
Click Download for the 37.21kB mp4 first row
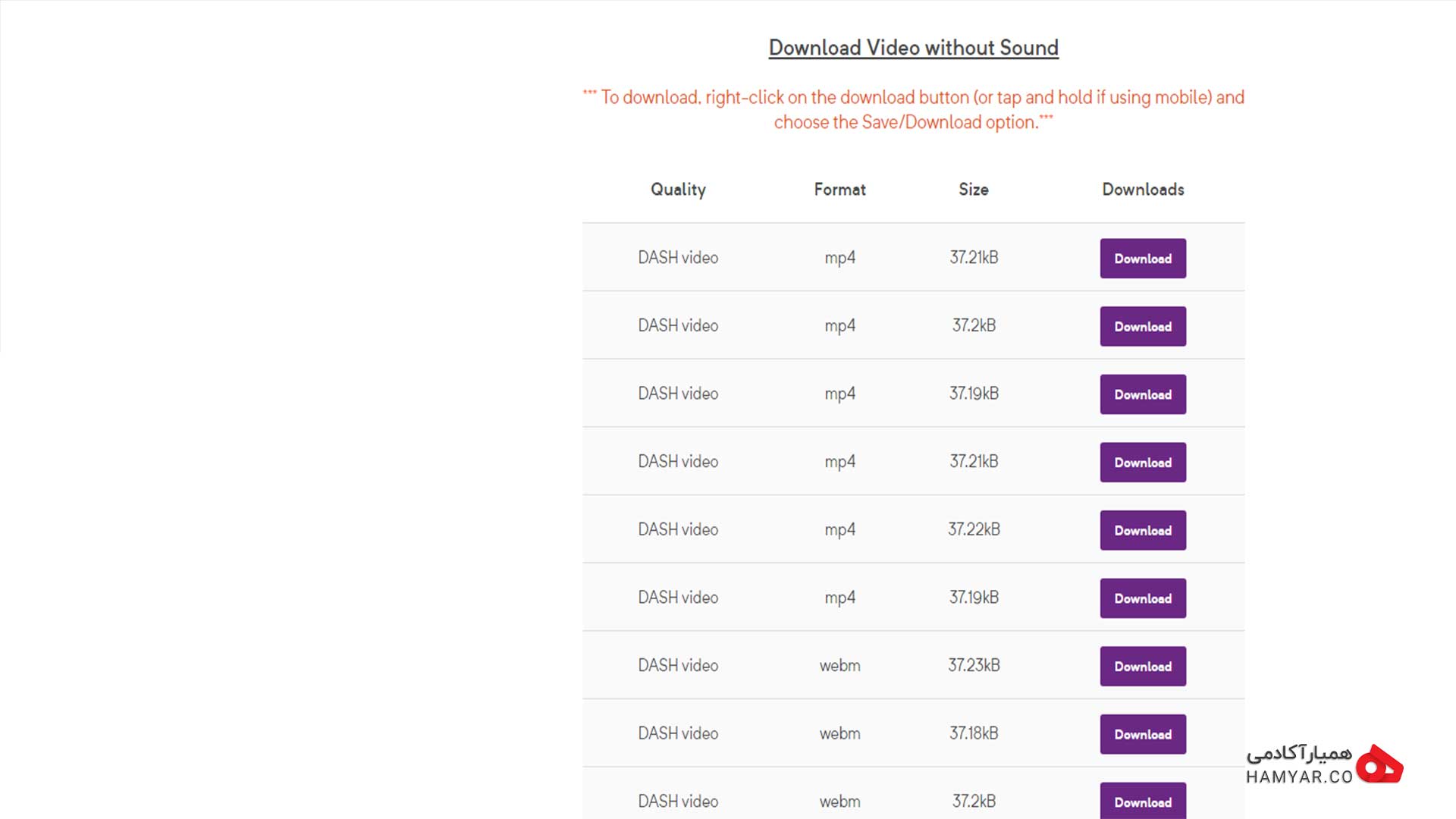(1143, 259)
